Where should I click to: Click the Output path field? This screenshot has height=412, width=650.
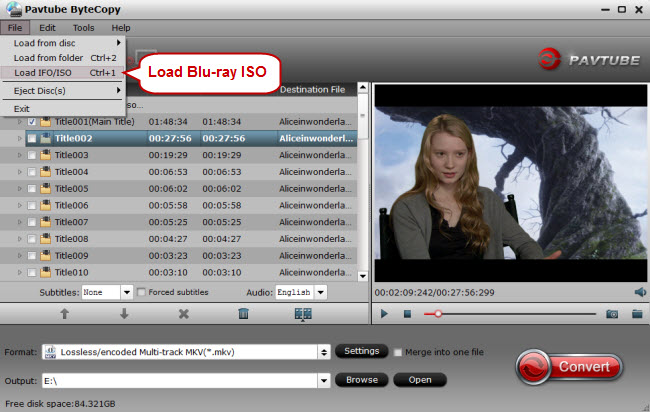click(179, 380)
